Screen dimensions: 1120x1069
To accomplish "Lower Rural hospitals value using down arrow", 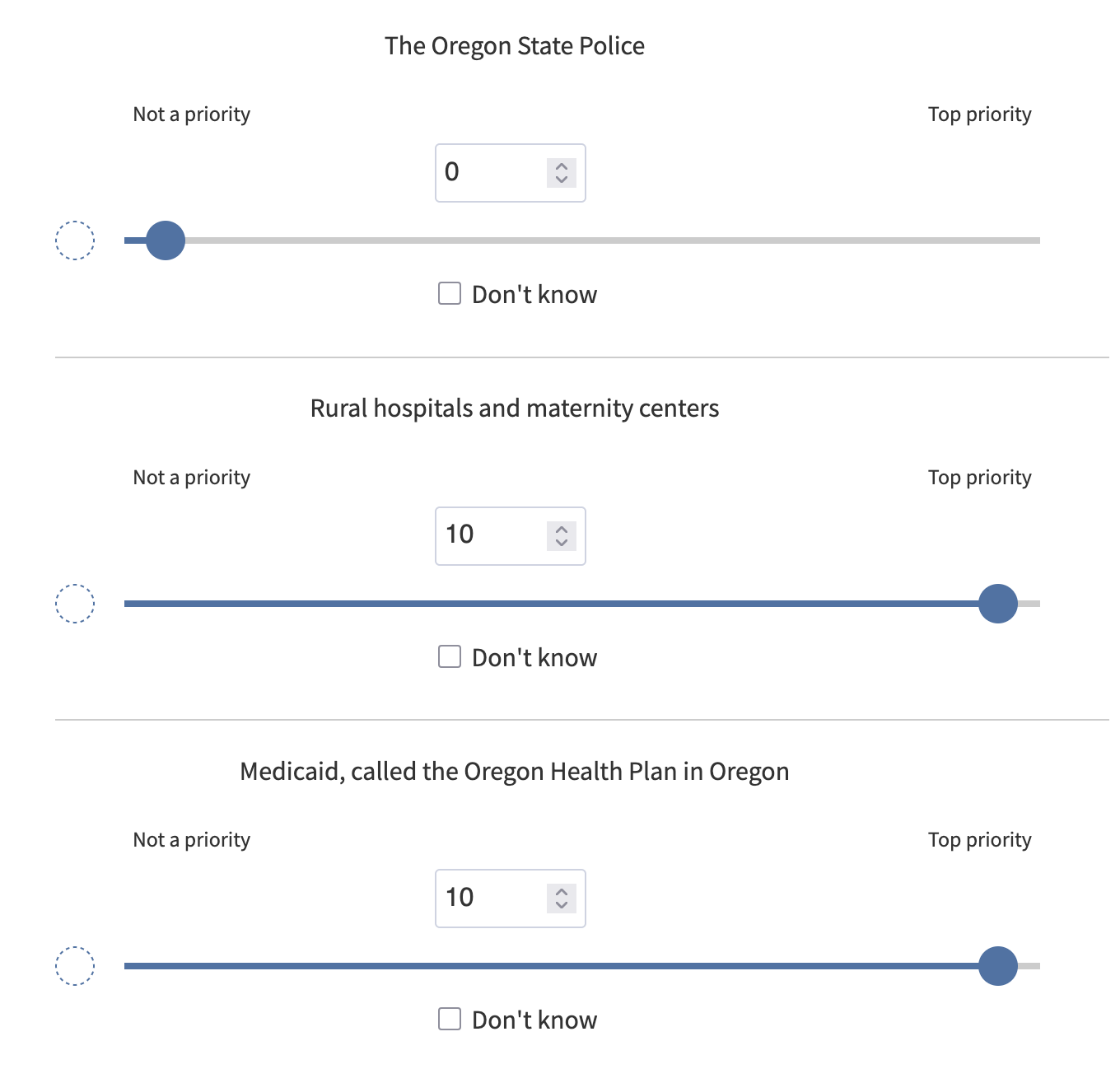I will coord(562,542).
